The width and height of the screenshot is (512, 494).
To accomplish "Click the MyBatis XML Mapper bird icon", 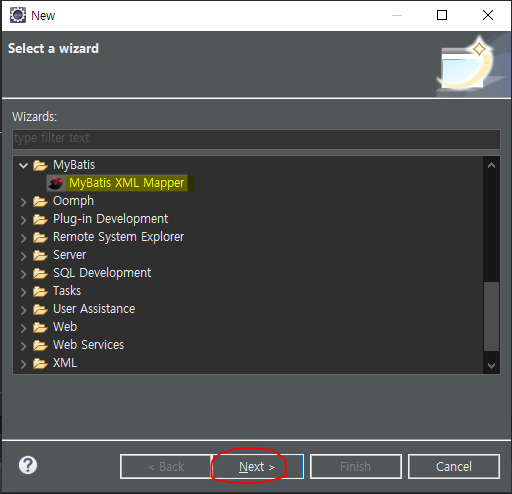I will pos(55,183).
